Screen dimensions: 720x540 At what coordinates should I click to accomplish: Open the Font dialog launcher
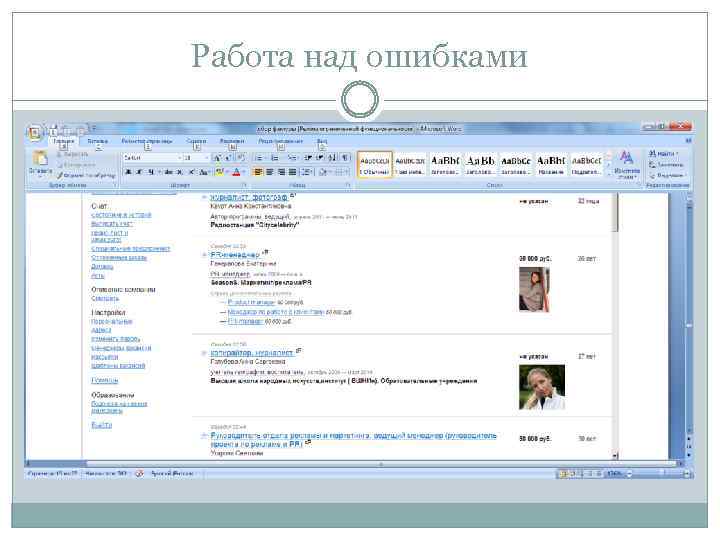coord(244,185)
